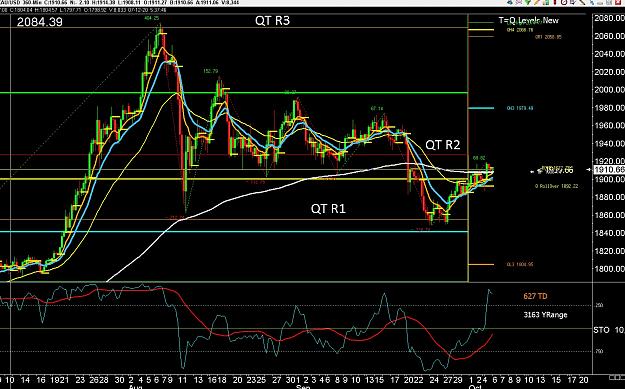Click the "0R1 2058.95" level label
This screenshot has width=625, height=389.
point(548,37)
